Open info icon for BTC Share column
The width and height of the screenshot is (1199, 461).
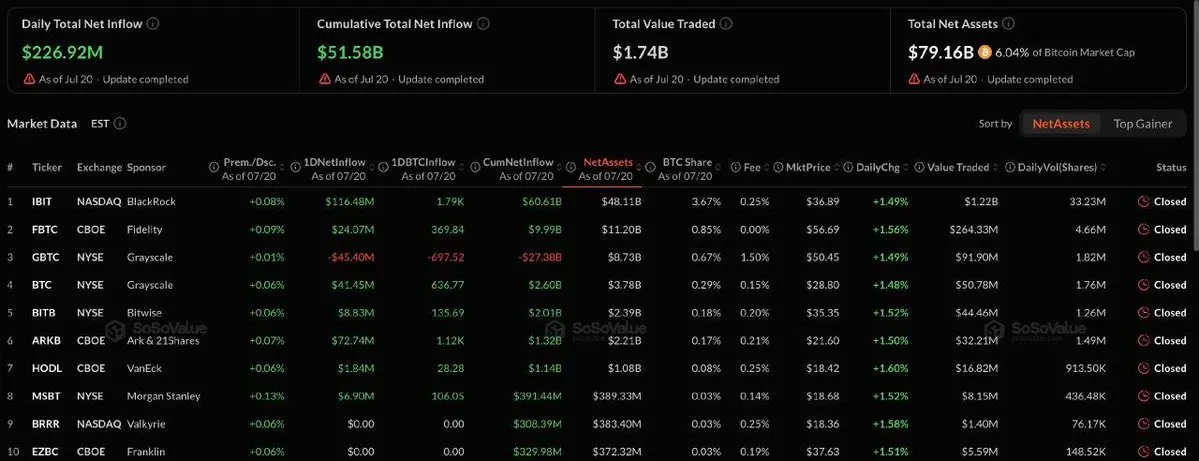point(651,167)
